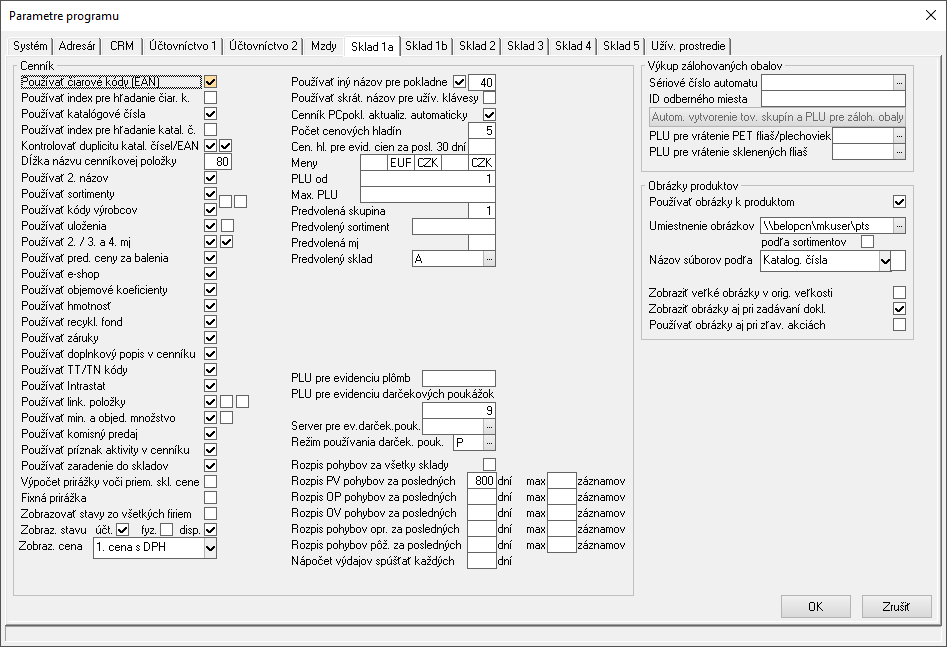This screenshot has height=647, width=947.
Task: Click browse for Režim používania darček. pouk.
Action: point(489,442)
